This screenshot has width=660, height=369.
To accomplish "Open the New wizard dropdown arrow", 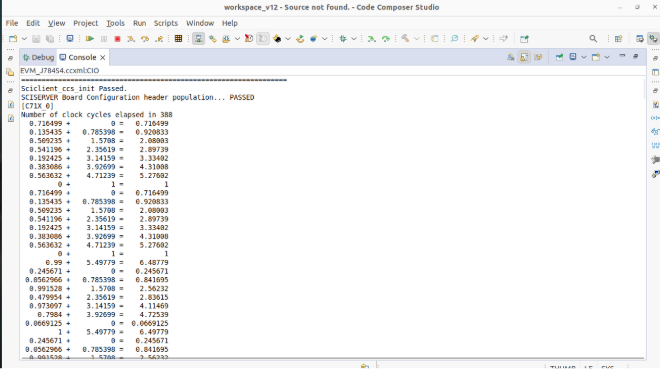I will [24, 39].
